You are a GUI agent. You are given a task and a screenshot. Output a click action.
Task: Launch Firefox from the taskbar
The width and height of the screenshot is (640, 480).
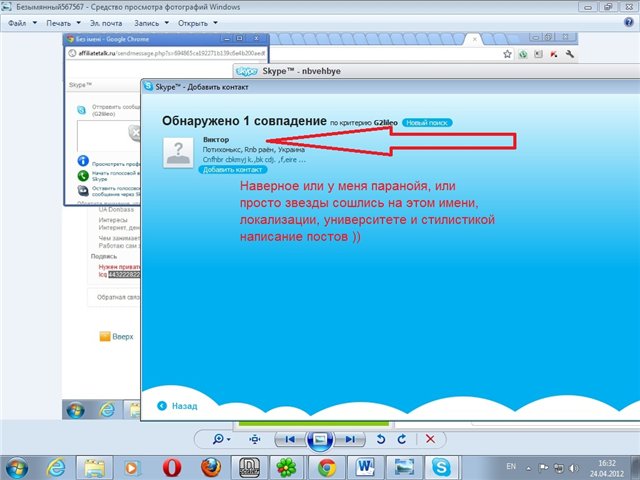pyautogui.click(x=210, y=466)
